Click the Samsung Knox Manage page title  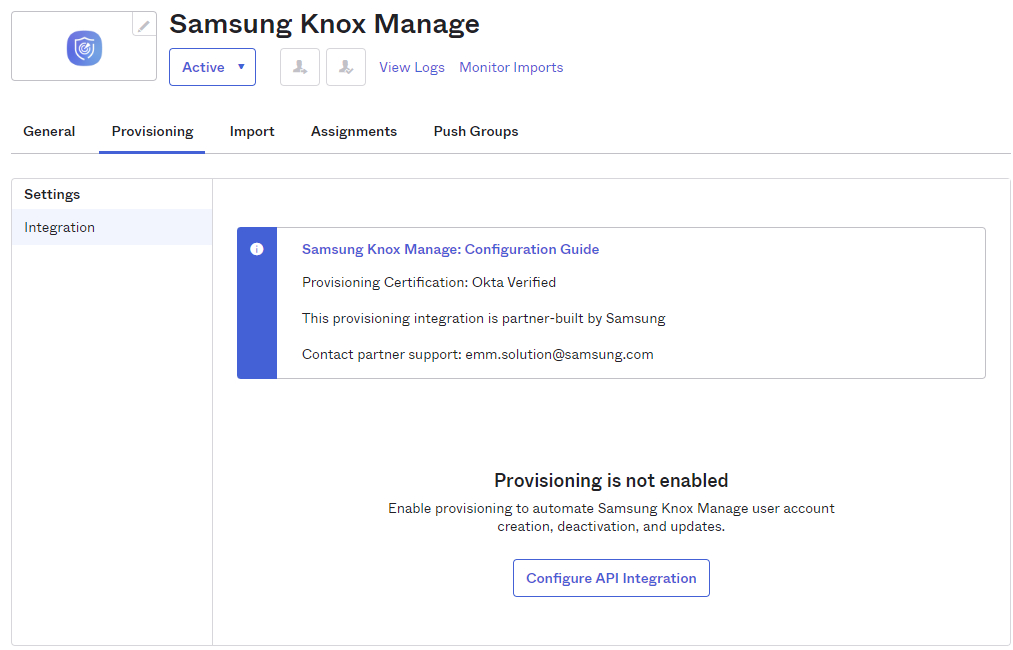[324, 24]
